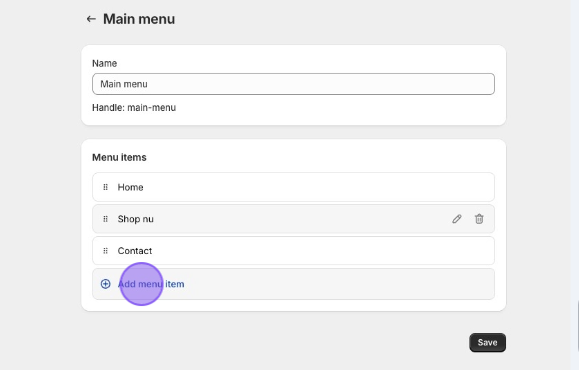Click the Handle: main-menu text
Screen dimensions: 579x370
click(134, 108)
